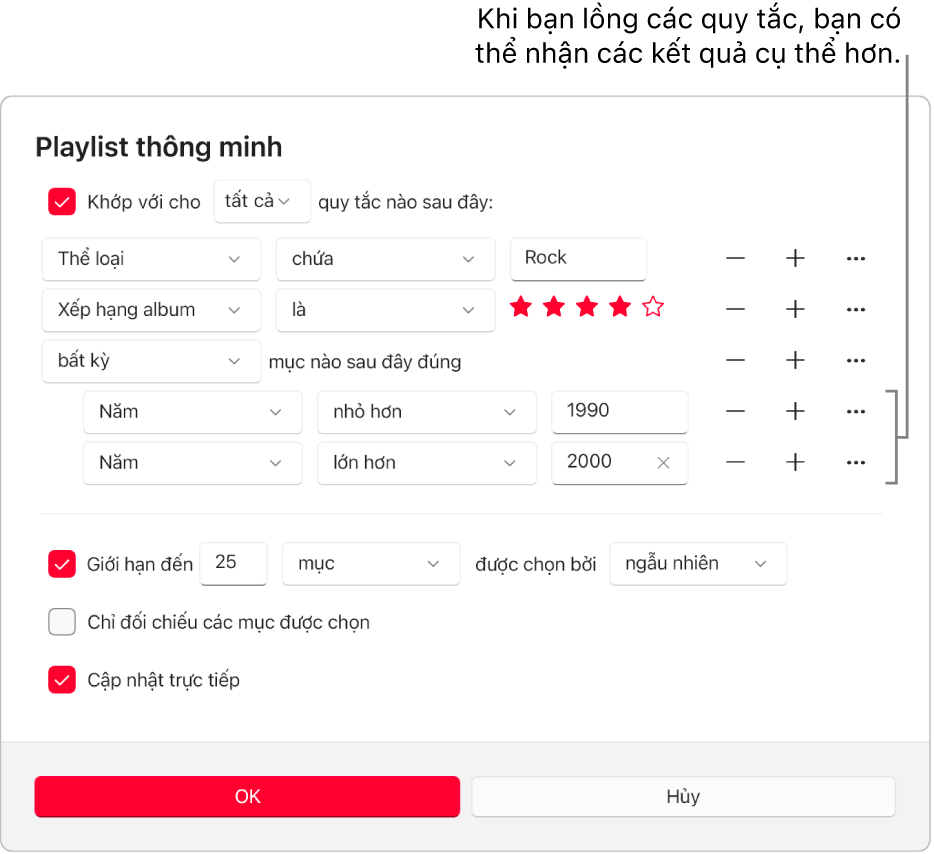Set album rating to five stars
Viewport: 934px width, 854px height.
click(x=653, y=308)
